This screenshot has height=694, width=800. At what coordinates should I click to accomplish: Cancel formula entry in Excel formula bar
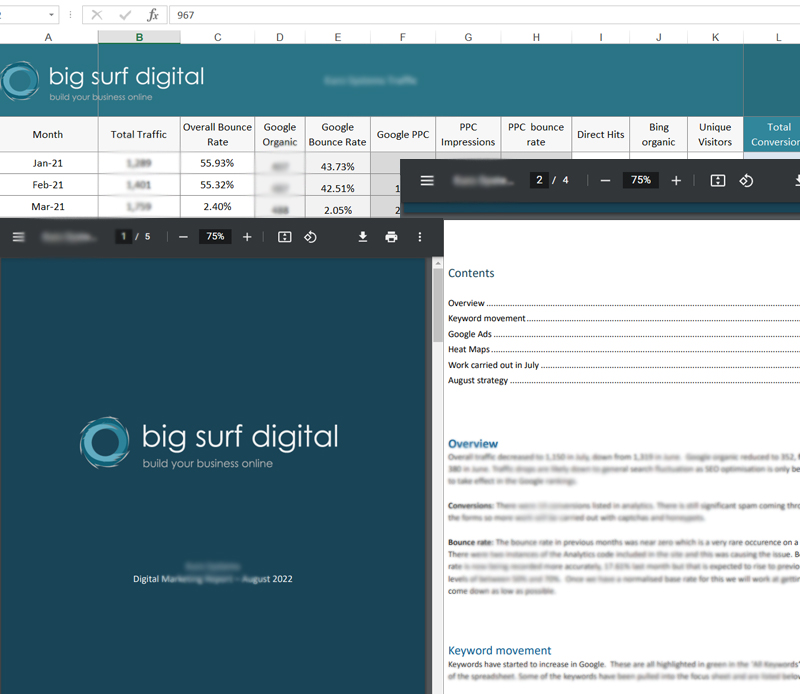coord(96,15)
